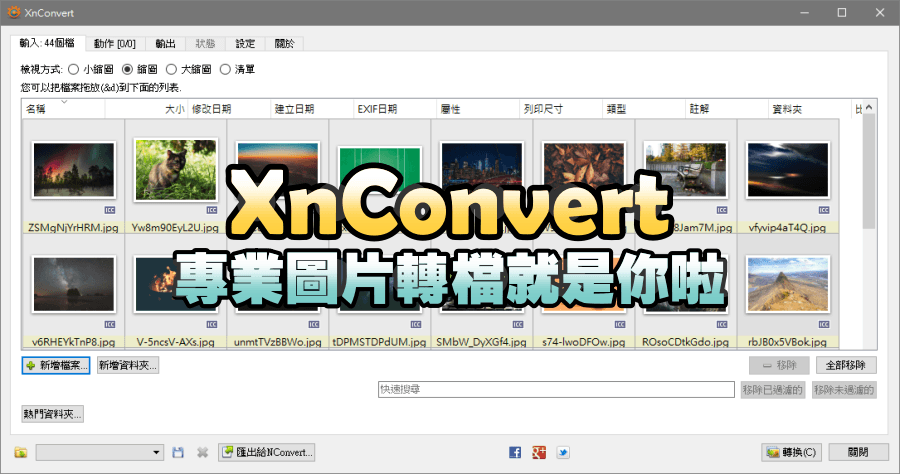
Task: Select the mountain thumbnail rbJB0x5VBok.jpg
Action: 788,285
